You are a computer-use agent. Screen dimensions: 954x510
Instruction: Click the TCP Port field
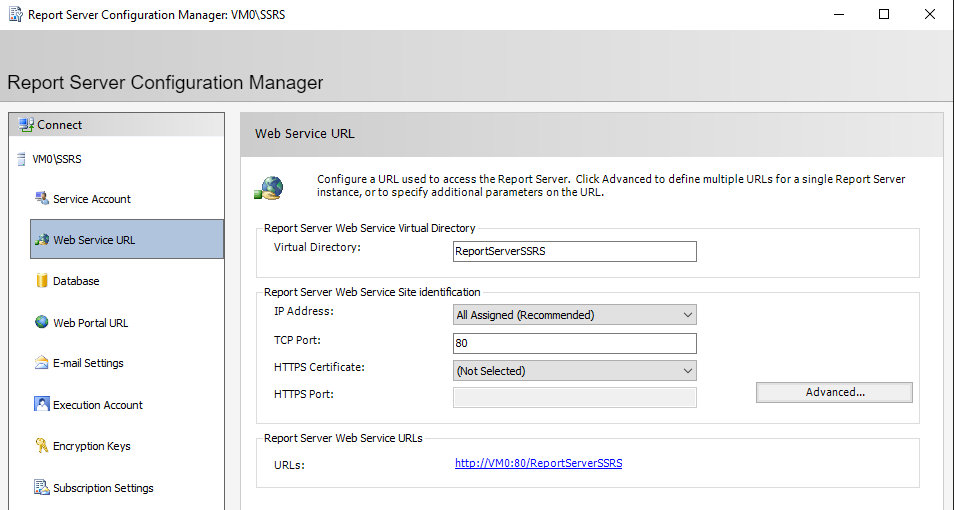[574, 343]
